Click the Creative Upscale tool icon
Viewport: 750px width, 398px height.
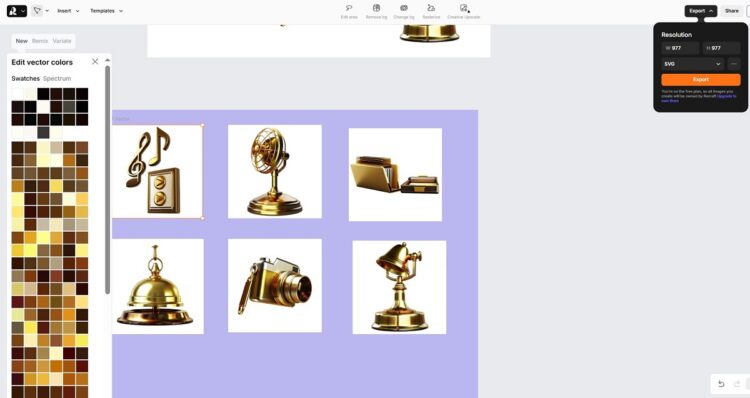click(463, 8)
